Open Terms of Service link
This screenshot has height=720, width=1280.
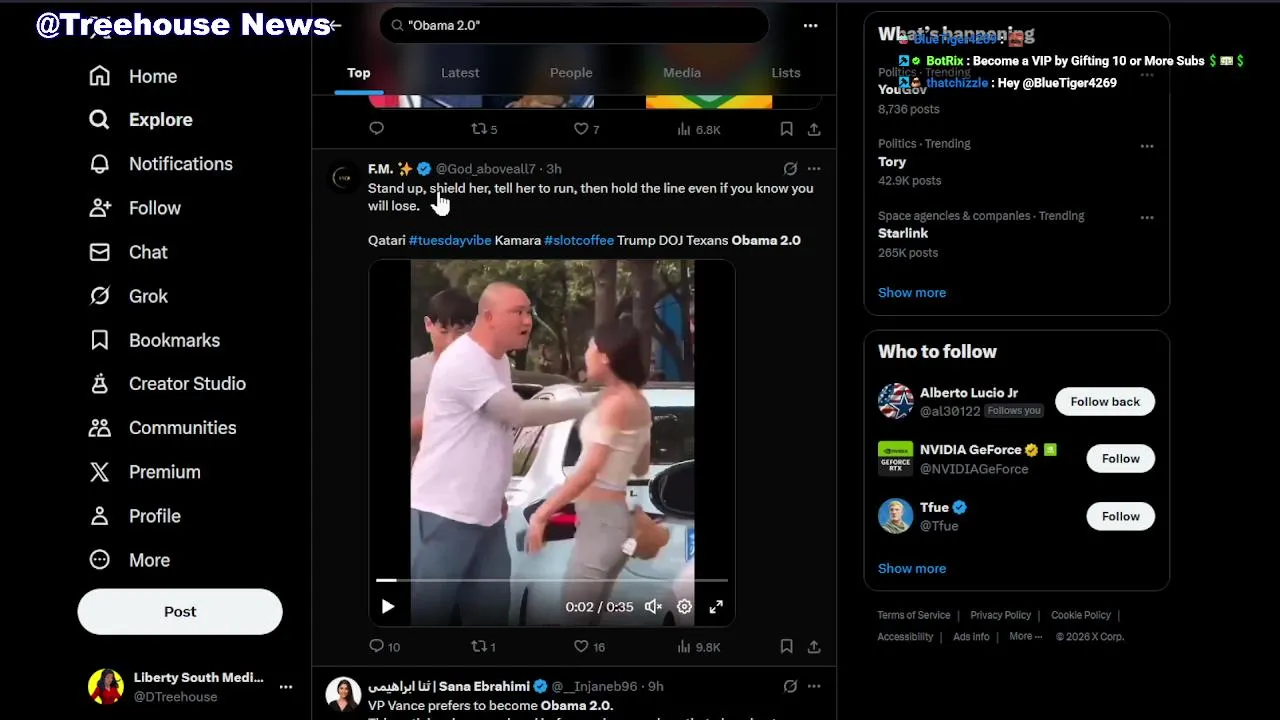(x=914, y=615)
